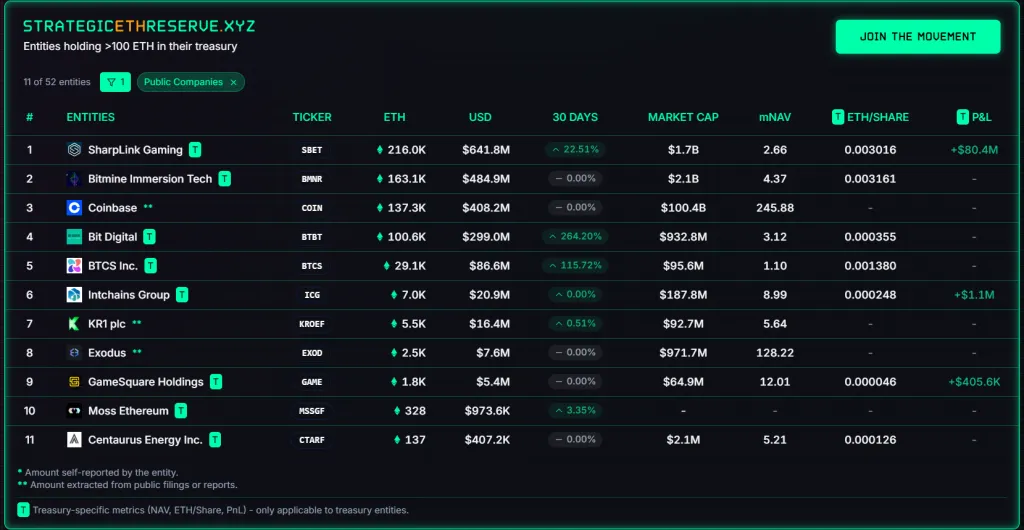Click the GameSquare Holdings logo icon
This screenshot has width=1024, height=530.
[74, 382]
